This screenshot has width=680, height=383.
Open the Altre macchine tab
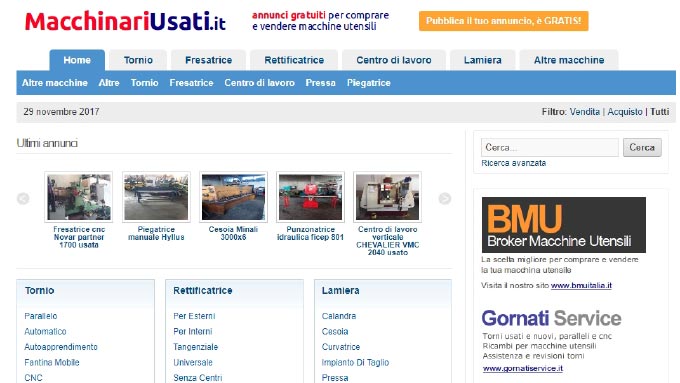click(x=569, y=60)
